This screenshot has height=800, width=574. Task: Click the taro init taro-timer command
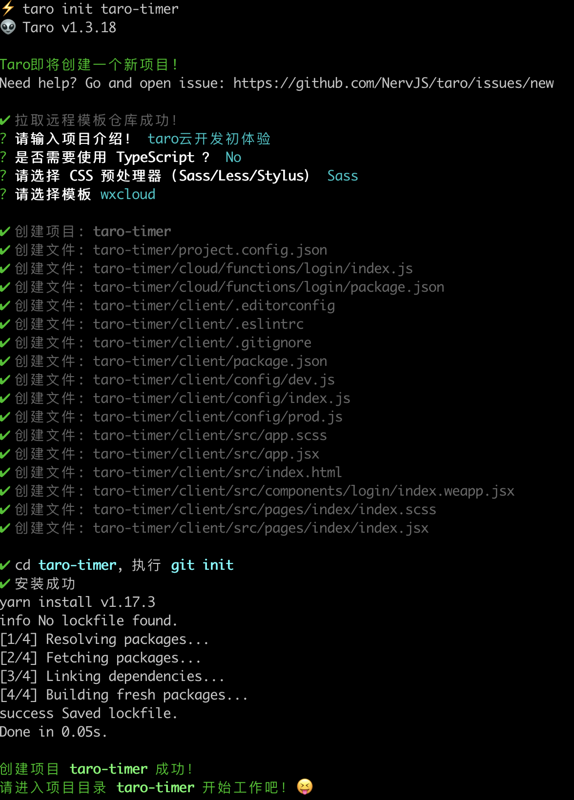coord(101,9)
